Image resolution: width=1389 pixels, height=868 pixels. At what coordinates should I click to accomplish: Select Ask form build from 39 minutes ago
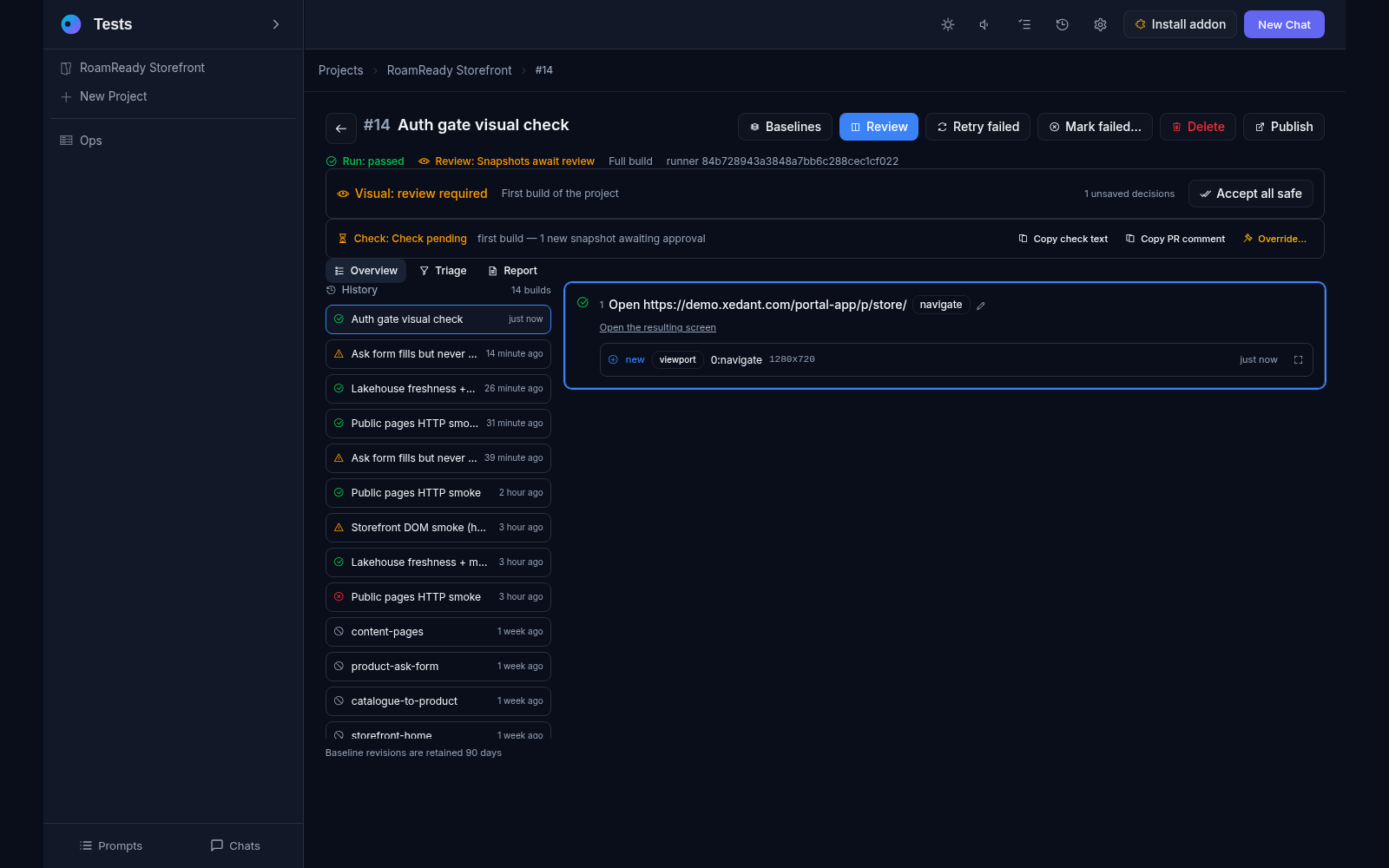click(438, 458)
